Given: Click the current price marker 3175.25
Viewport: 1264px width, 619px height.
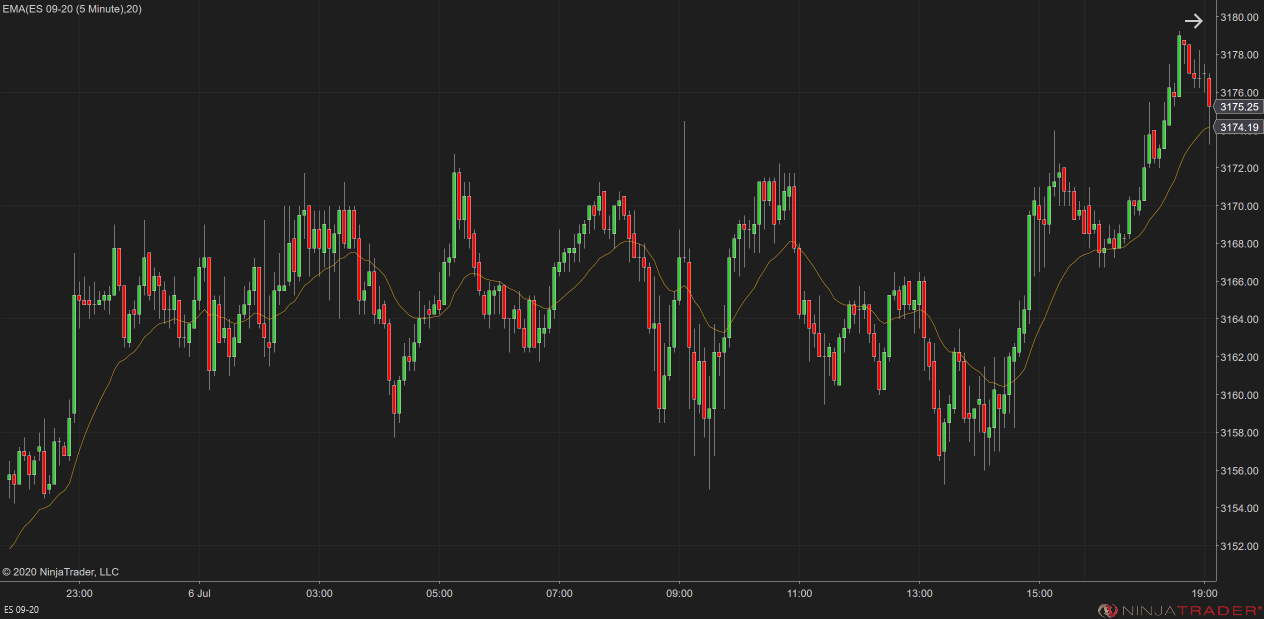Looking at the screenshot, I should [x=1239, y=107].
